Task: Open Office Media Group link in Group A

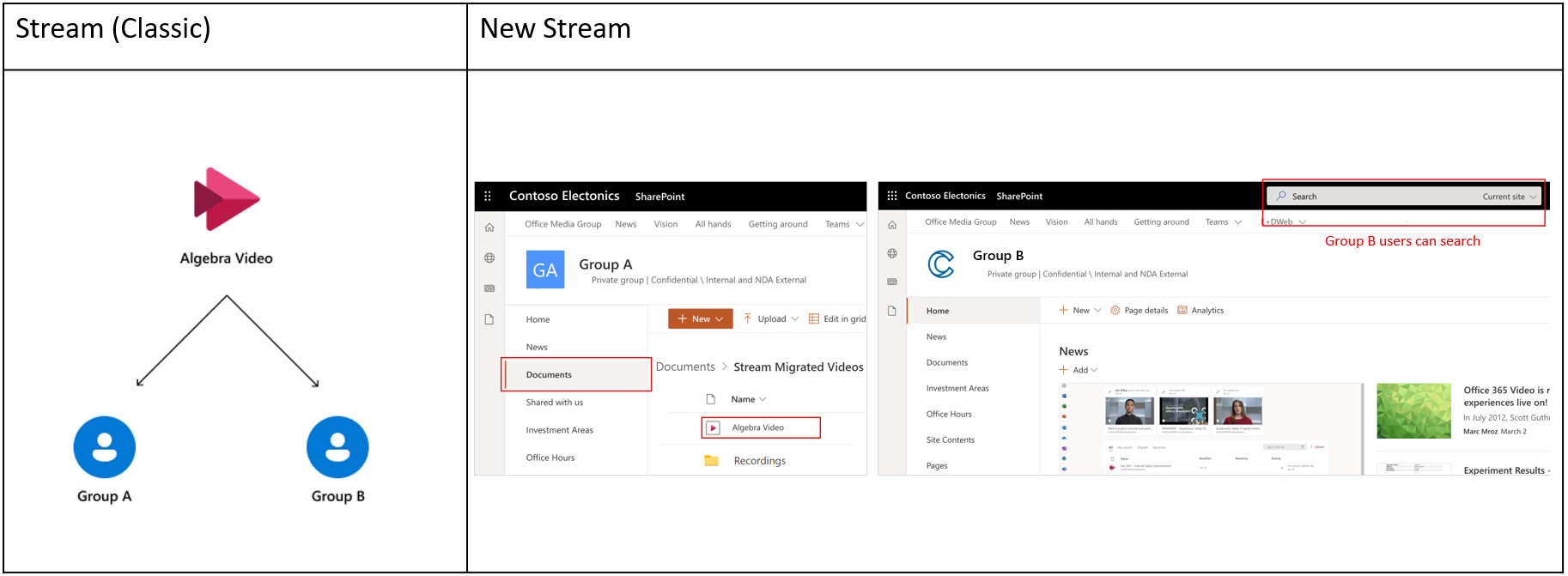Action: pyautogui.click(x=562, y=224)
